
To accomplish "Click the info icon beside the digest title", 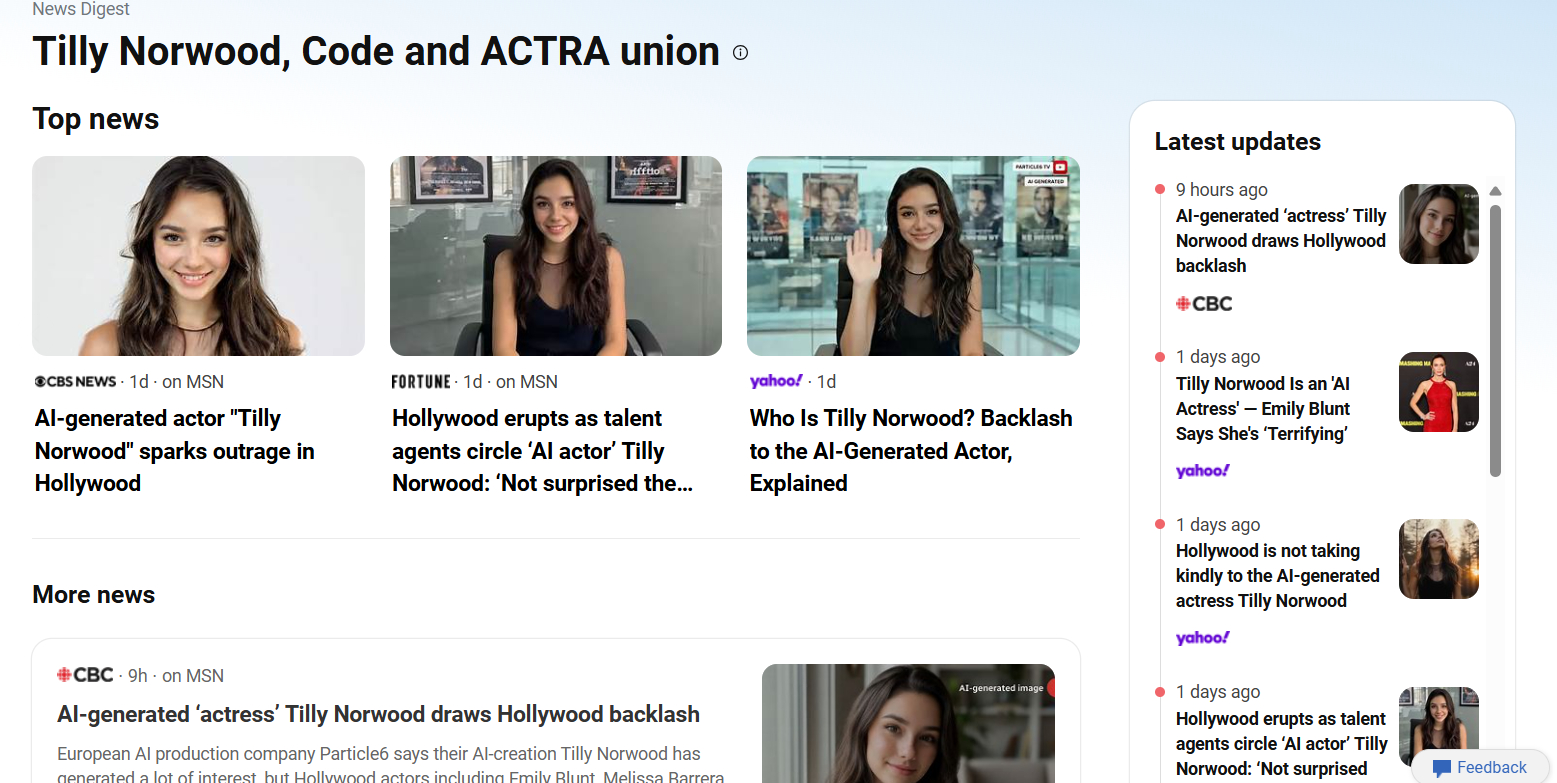I will (740, 53).
